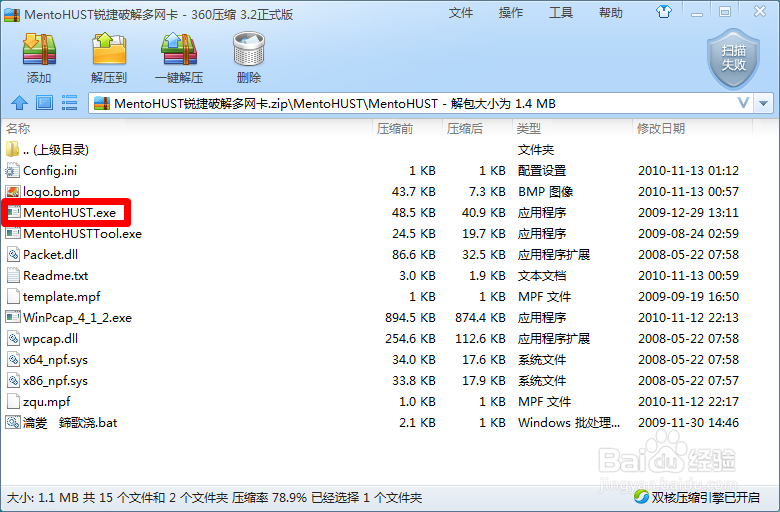Image resolution: width=780 pixels, height=512 pixels.
Task: Click the 解压到 (Extract to) icon
Action: (109, 49)
